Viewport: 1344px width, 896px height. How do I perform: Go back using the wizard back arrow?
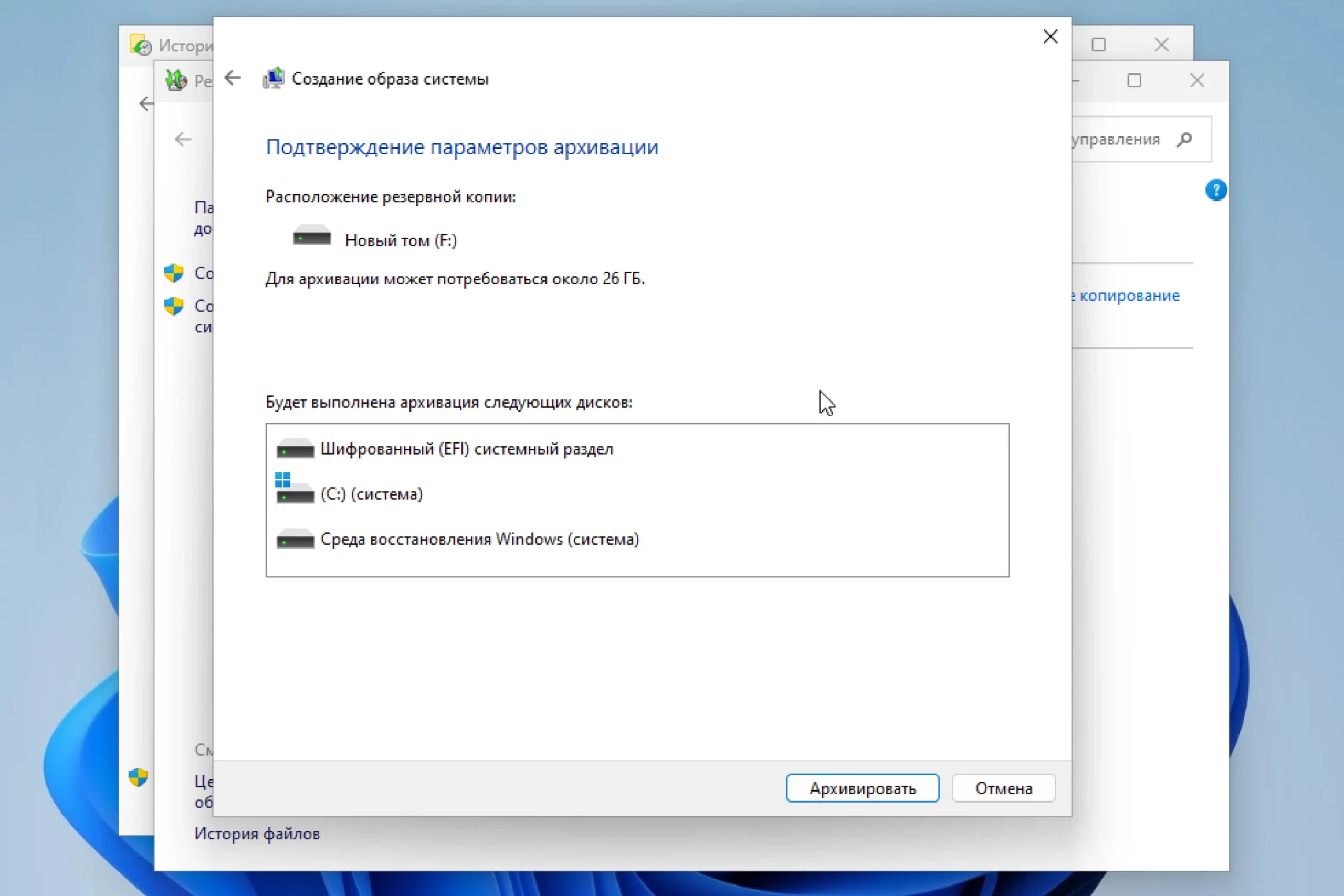point(233,78)
